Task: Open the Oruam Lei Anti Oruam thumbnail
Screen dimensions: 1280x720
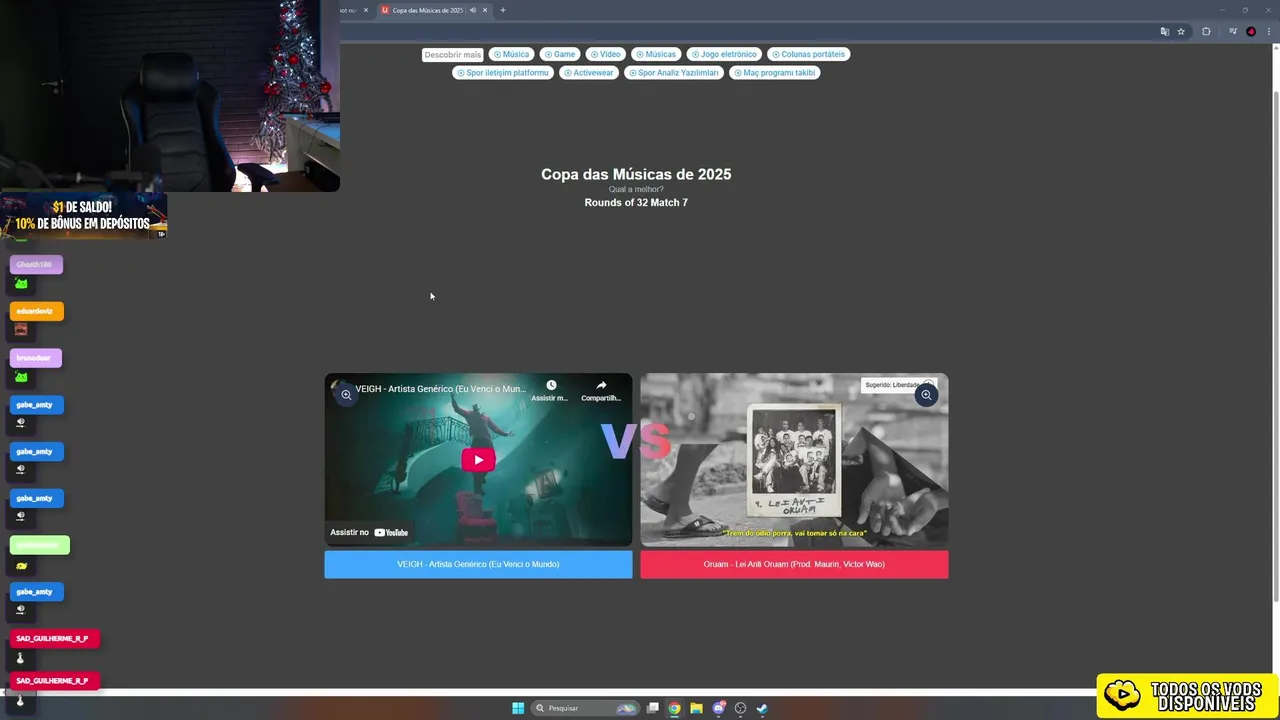Action: pos(794,460)
